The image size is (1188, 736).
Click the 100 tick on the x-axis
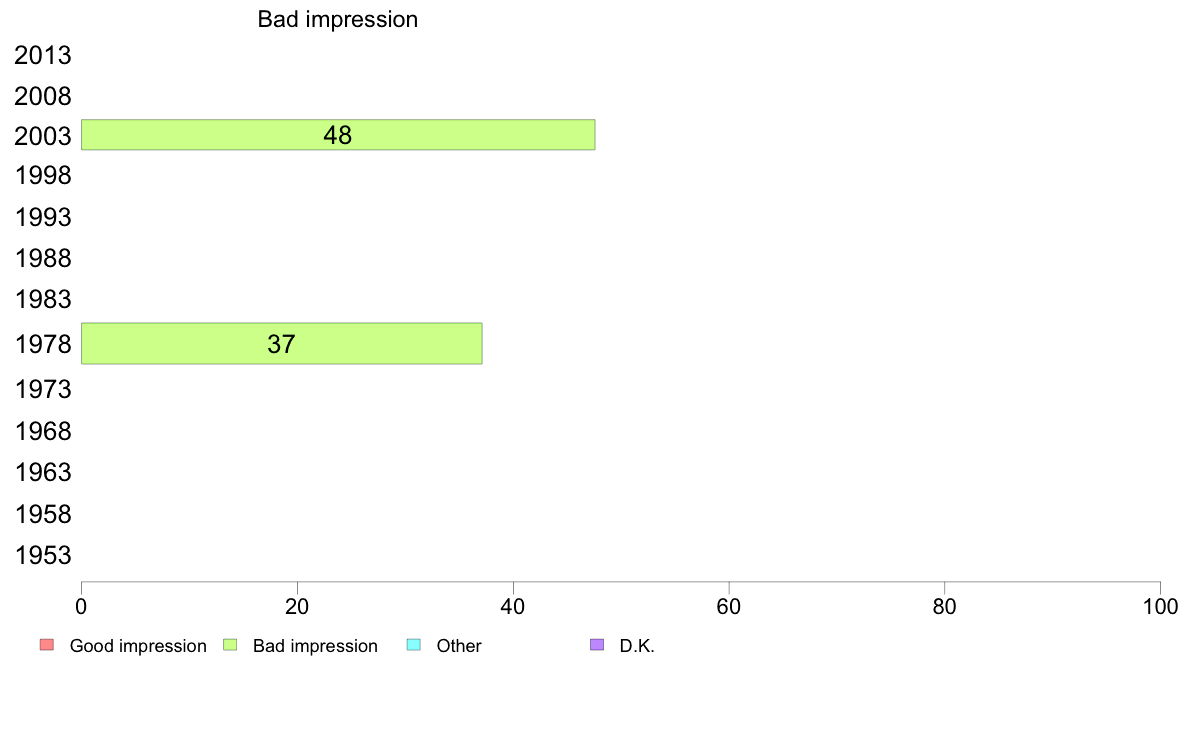(1160, 606)
